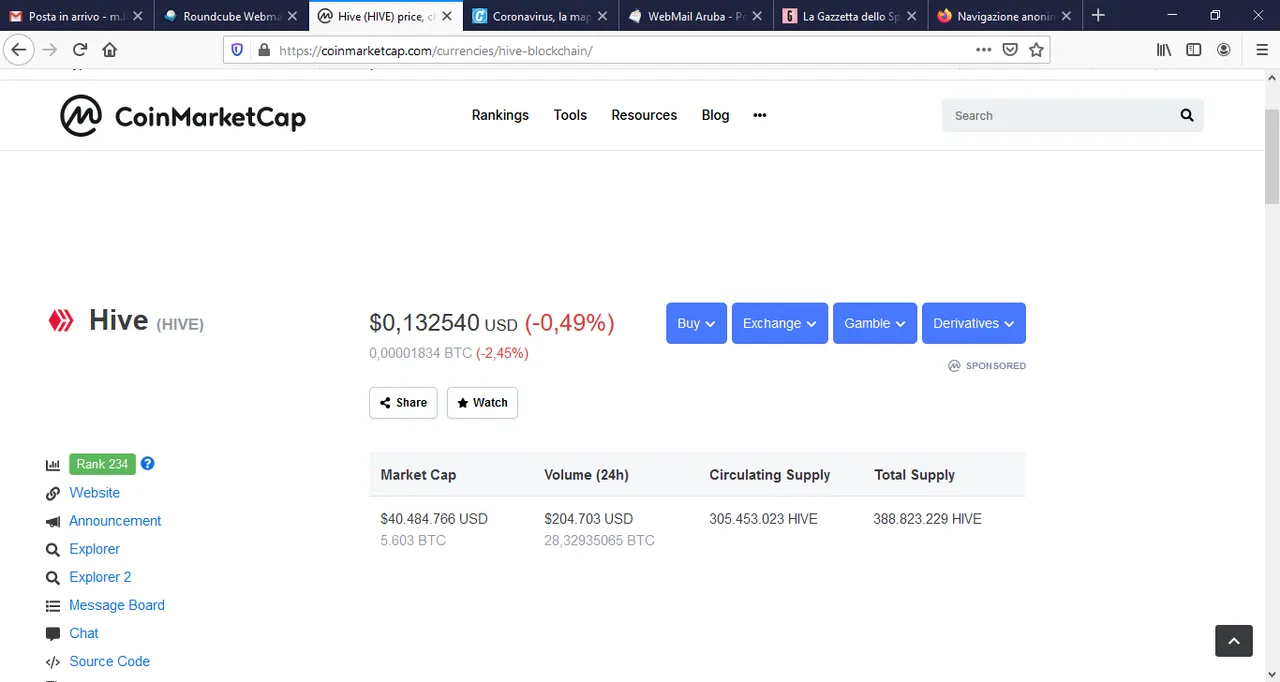Open the Announcement link

click(115, 521)
